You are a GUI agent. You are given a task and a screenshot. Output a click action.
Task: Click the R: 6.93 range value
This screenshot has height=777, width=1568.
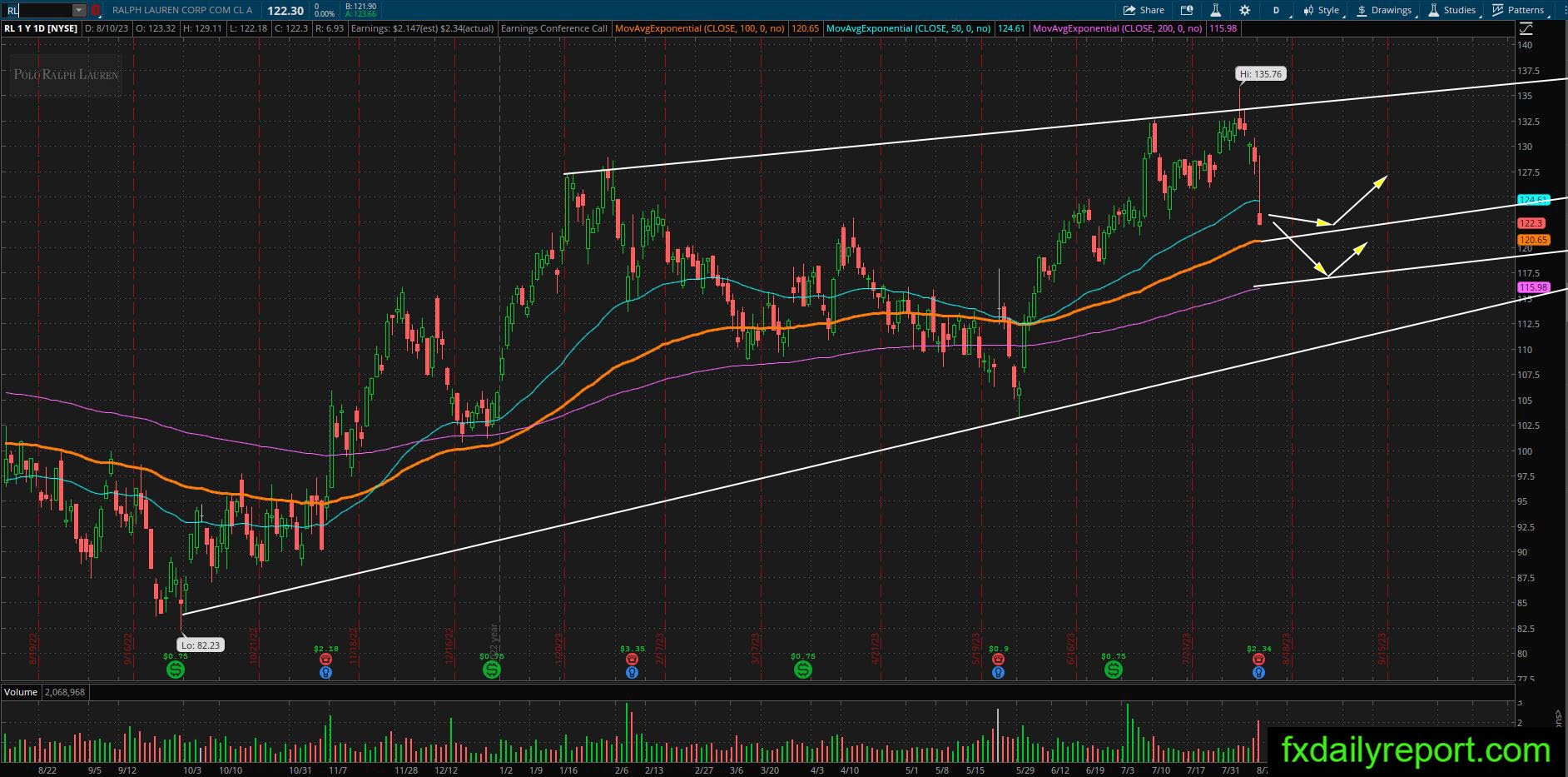[330, 28]
